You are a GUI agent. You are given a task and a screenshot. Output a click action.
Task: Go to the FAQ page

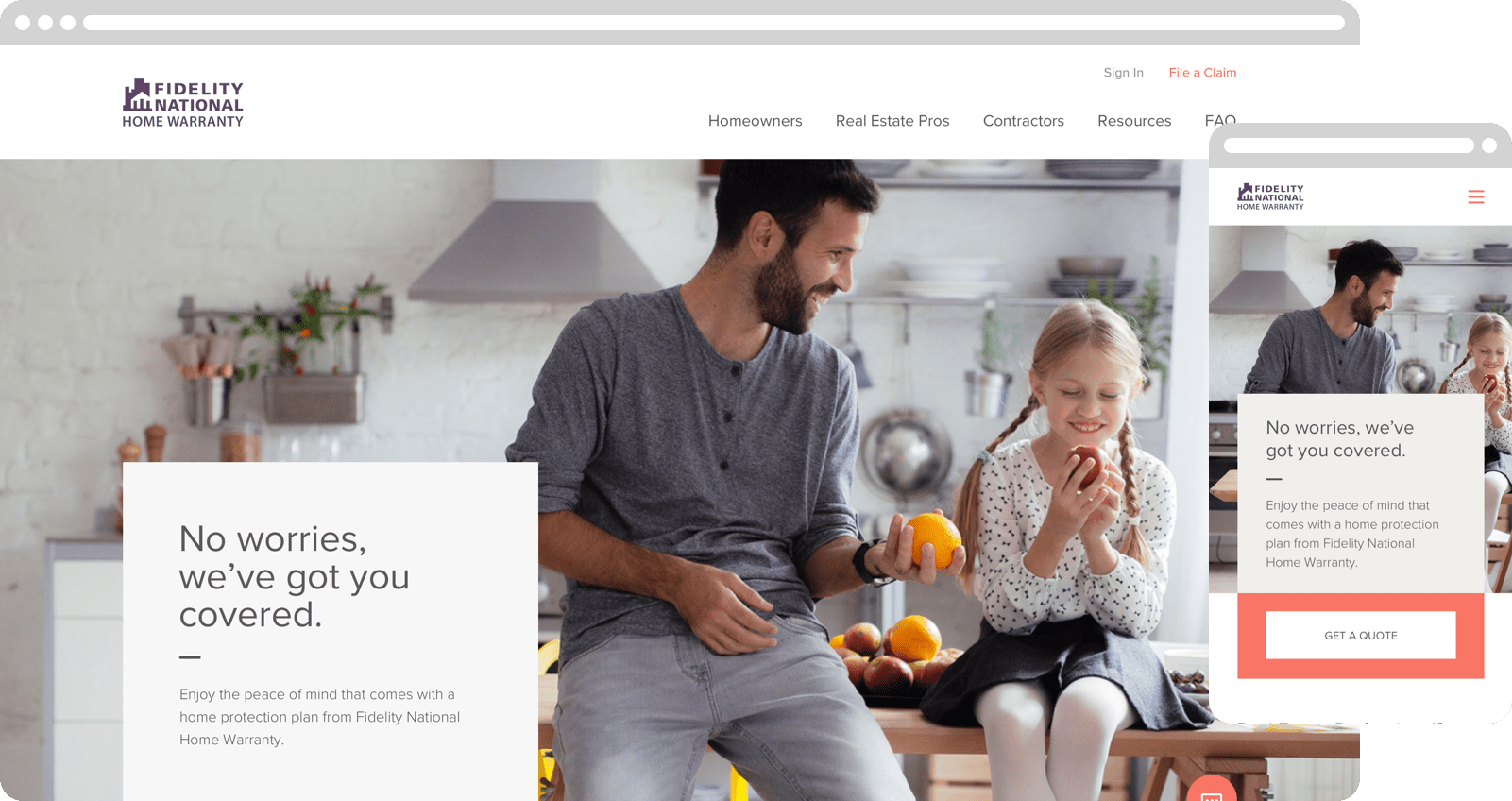coord(1220,120)
